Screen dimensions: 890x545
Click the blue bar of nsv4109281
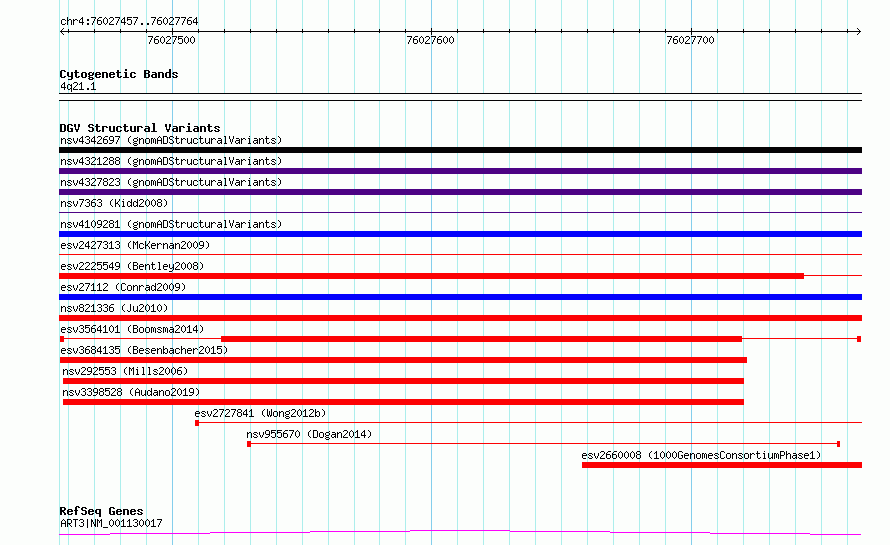460,234
